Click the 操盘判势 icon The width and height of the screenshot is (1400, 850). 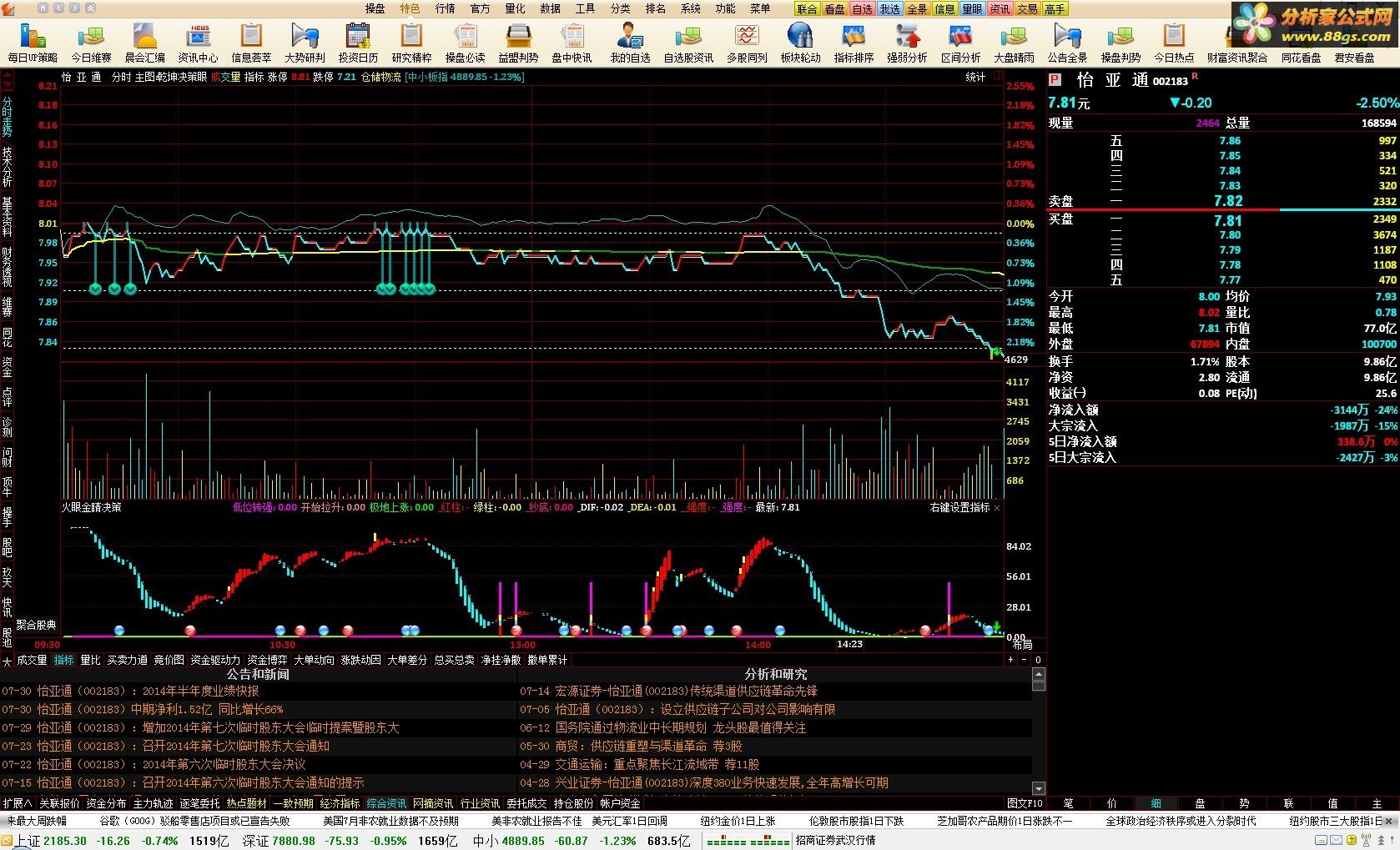tap(1121, 43)
